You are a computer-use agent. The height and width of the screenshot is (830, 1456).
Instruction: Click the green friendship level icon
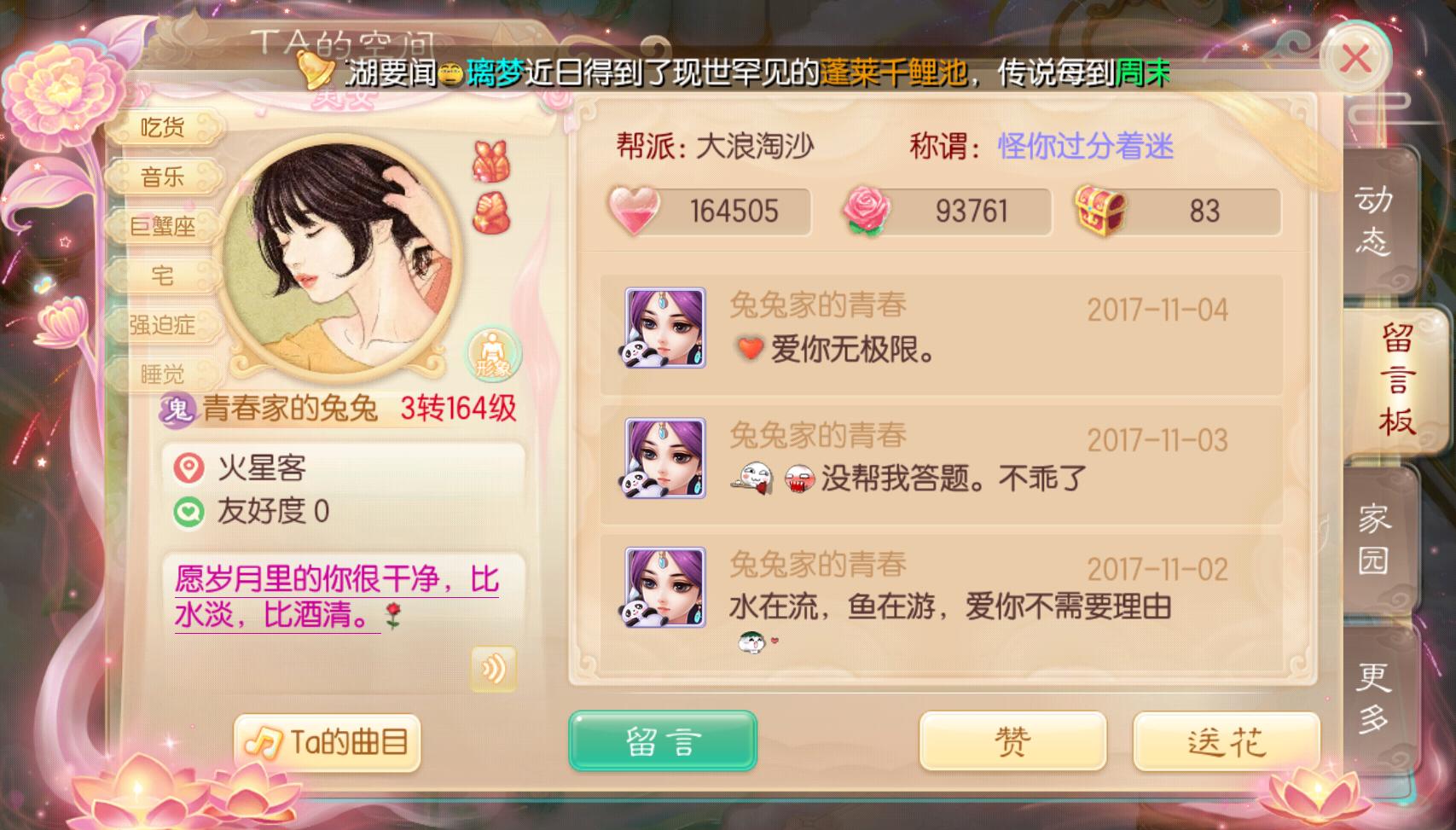(189, 512)
